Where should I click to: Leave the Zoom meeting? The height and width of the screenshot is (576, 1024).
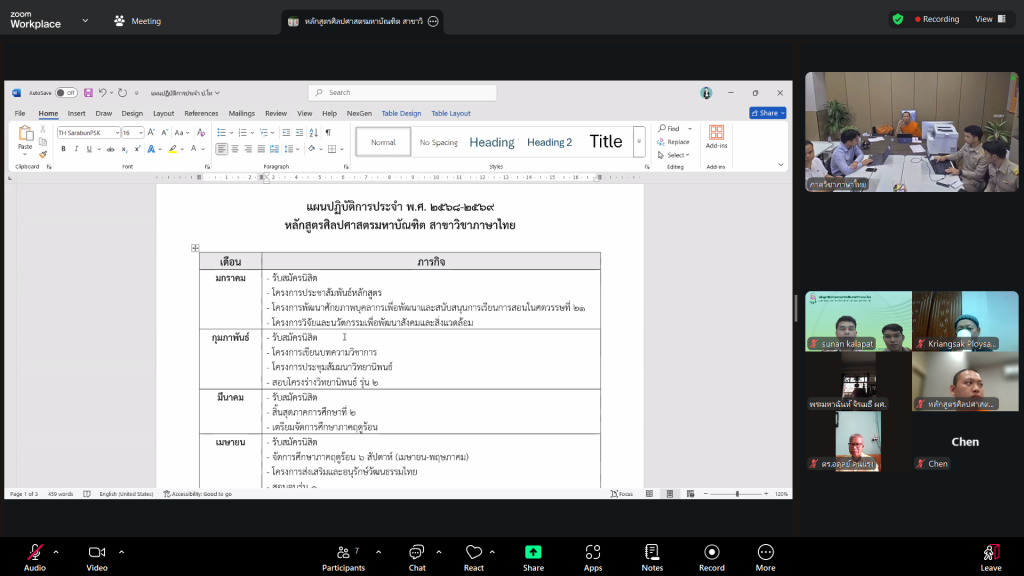pyautogui.click(x=990, y=558)
